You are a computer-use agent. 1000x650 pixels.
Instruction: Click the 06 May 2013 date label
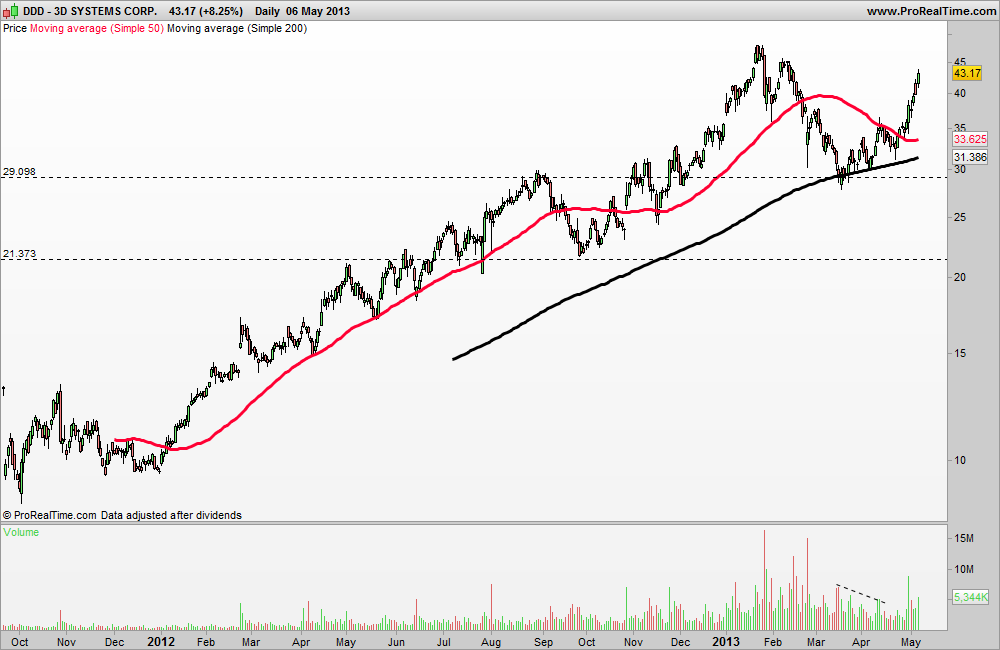click(318, 11)
